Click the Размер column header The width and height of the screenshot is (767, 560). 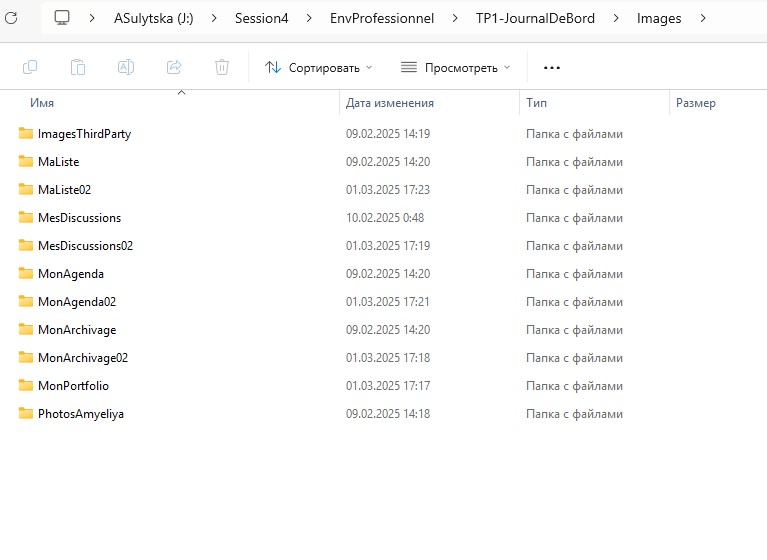[695, 103]
